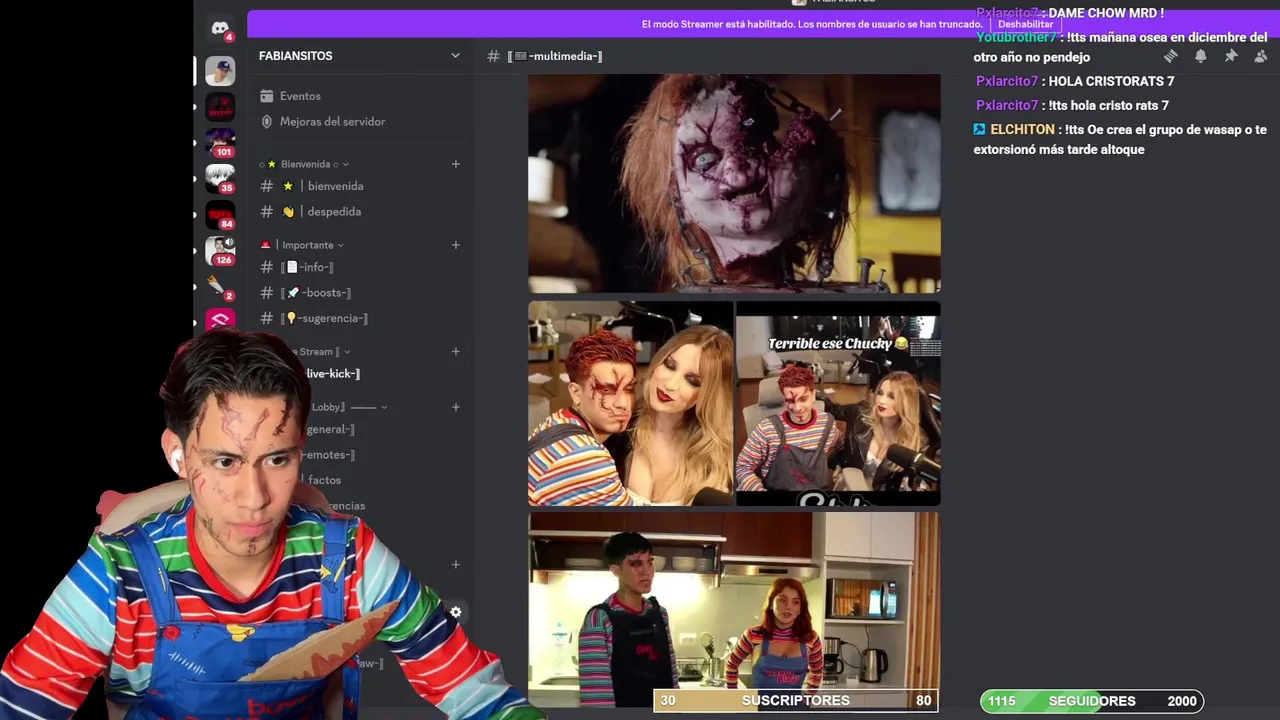Open the pink logo server icon
The height and width of the screenshot is (720, 1280).
click(x=220, y=320)
